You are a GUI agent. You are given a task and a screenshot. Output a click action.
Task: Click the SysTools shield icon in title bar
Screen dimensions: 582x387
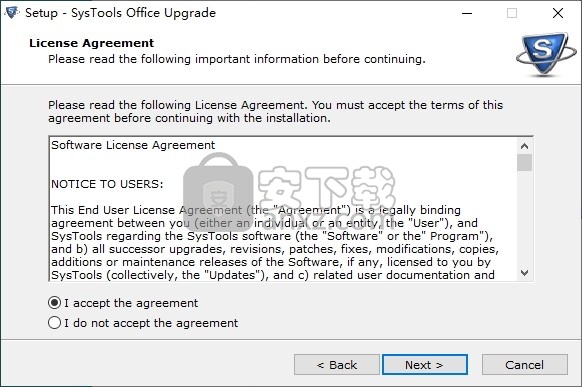[12, 13]
